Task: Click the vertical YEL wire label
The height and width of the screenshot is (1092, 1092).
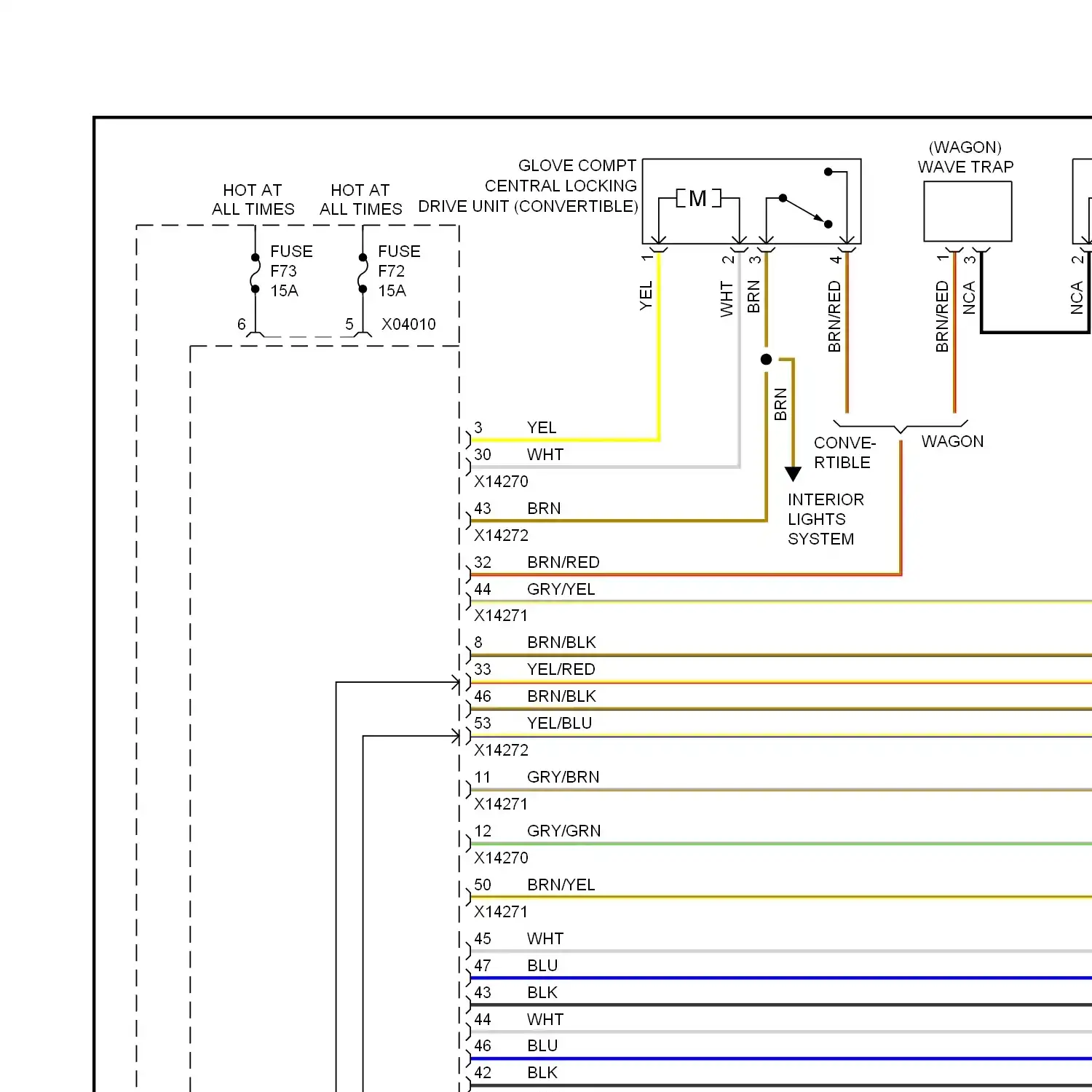Action: point(646,296)
